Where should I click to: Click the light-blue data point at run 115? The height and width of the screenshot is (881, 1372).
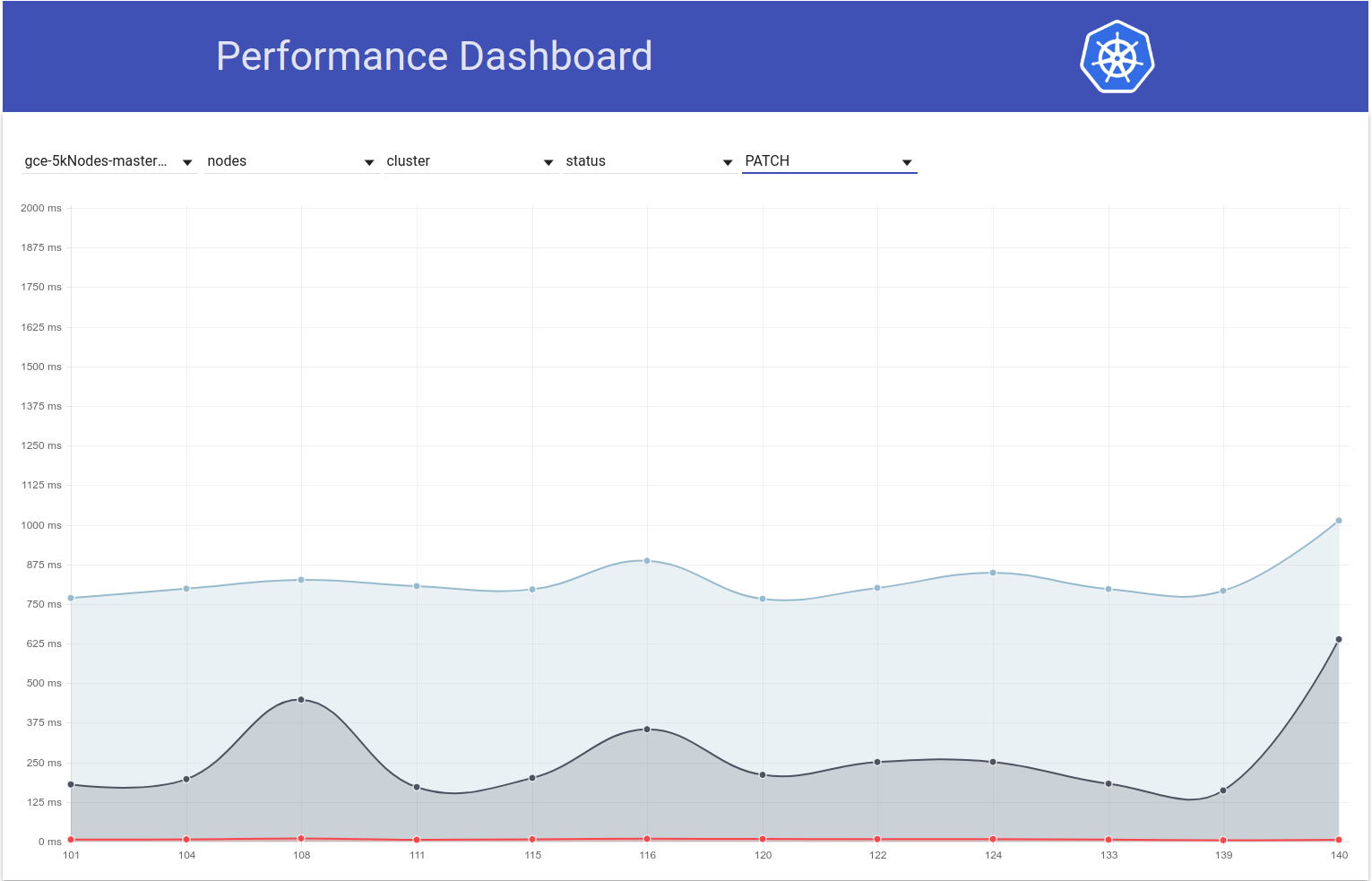[532, 590]
